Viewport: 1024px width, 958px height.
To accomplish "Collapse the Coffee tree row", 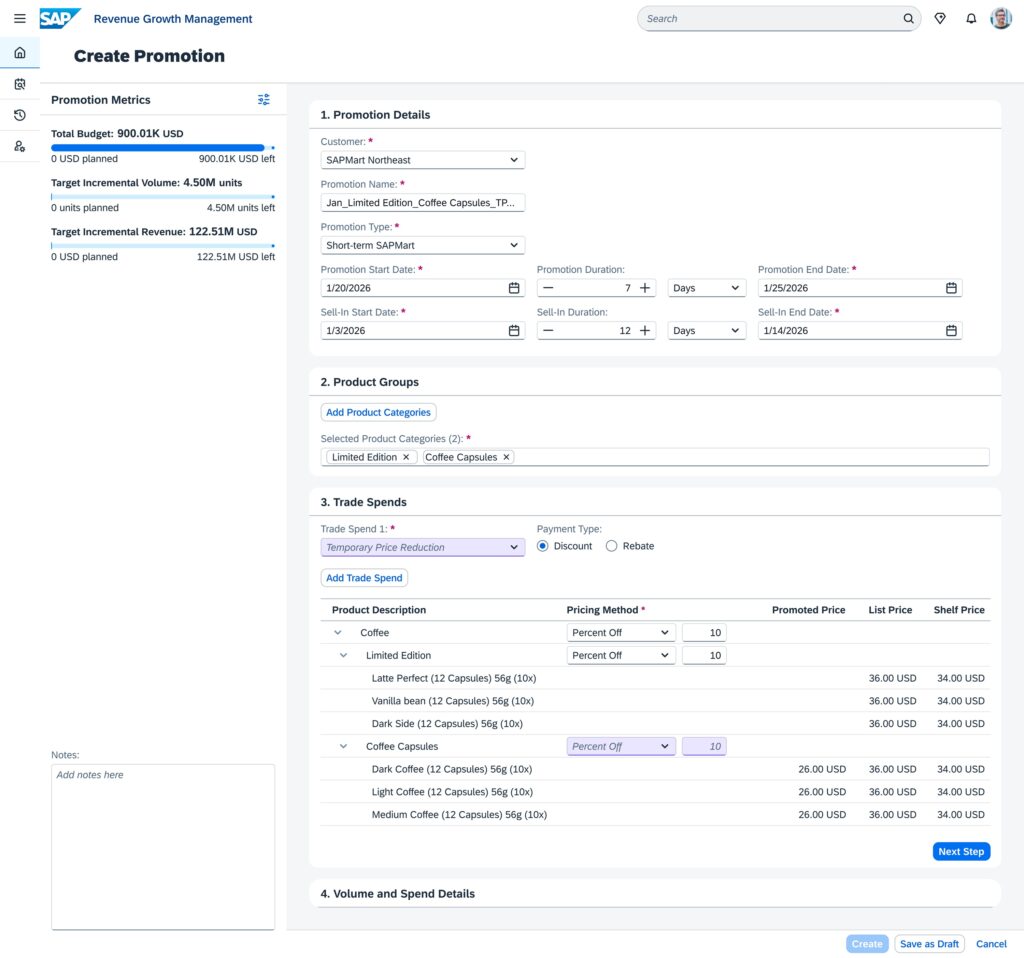I will [338, 632].
